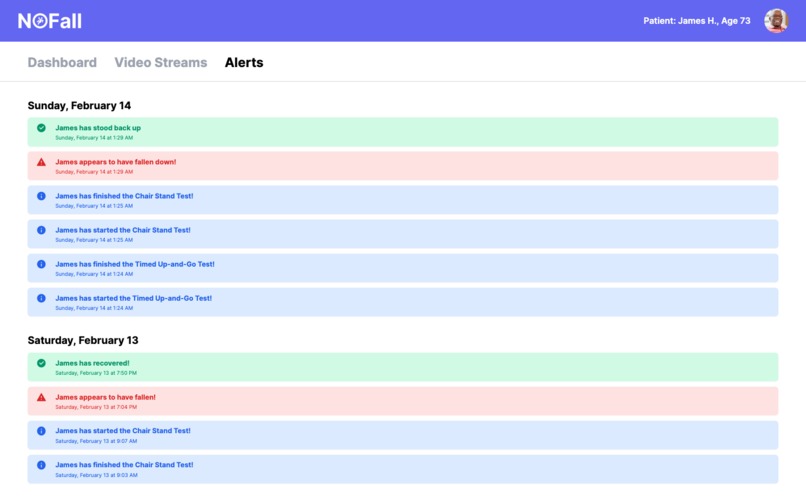Click 'Patient: James H., Age 73' text
806x497 pixels.
coord(697,21)
